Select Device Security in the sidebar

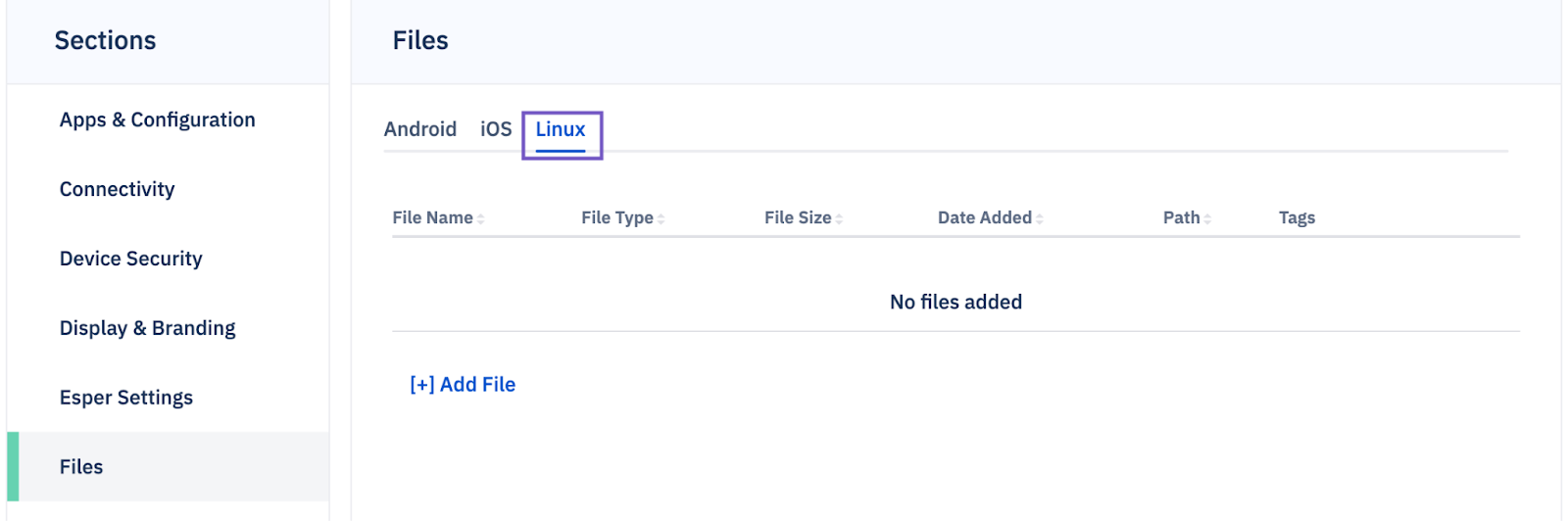[131, 259]
